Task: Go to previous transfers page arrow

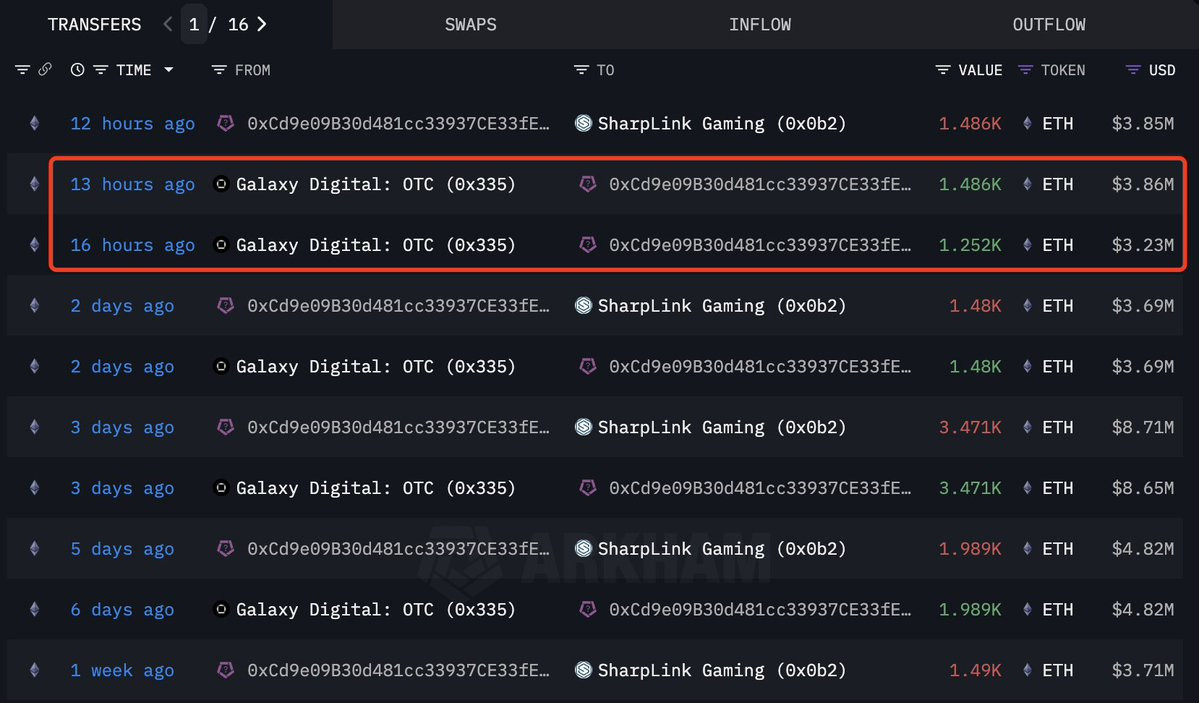Action: point(168,24)
